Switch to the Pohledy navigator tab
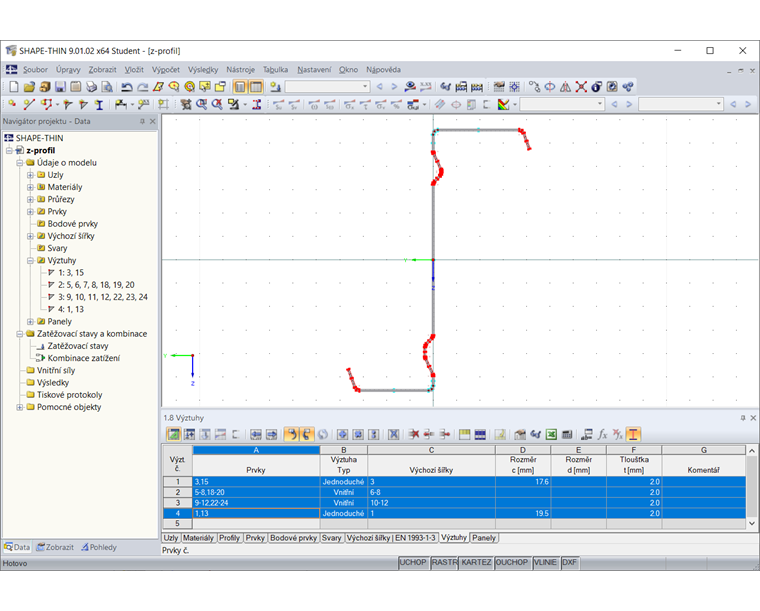760x611 pixels. click(99, 547)
